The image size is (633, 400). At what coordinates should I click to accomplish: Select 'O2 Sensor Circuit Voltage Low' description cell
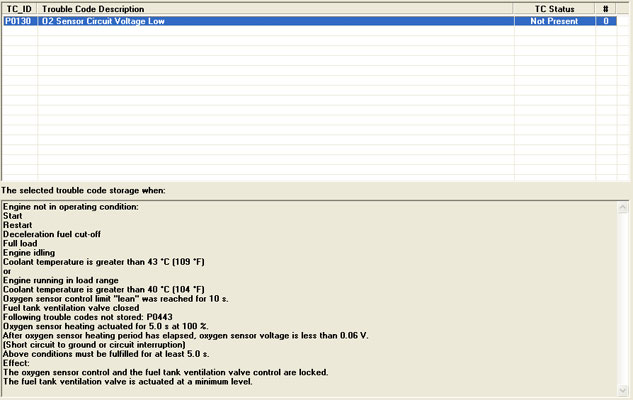pos(276,21)
